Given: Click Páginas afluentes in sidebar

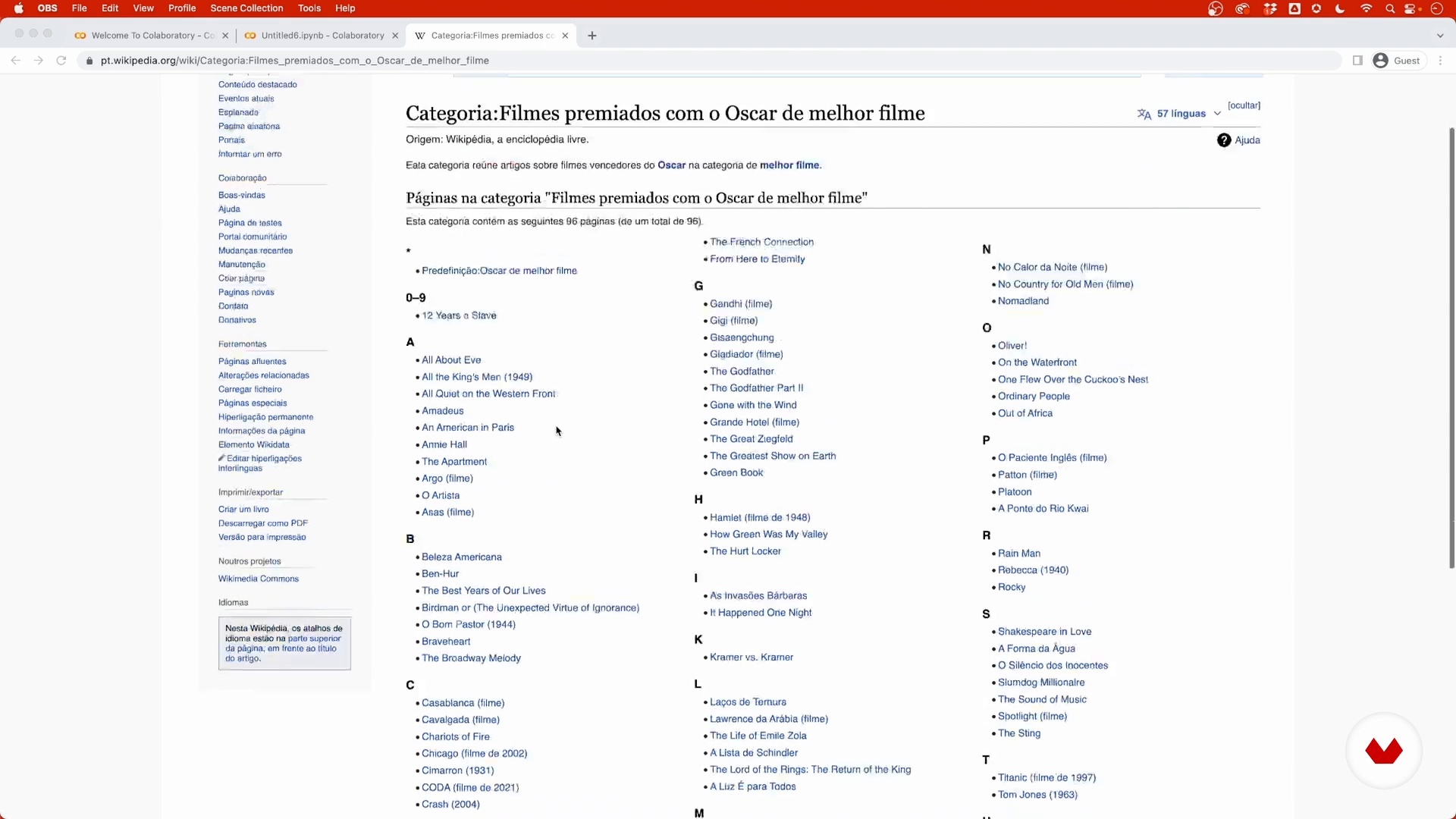Looking at the screenshot, I should pos(253,362).
